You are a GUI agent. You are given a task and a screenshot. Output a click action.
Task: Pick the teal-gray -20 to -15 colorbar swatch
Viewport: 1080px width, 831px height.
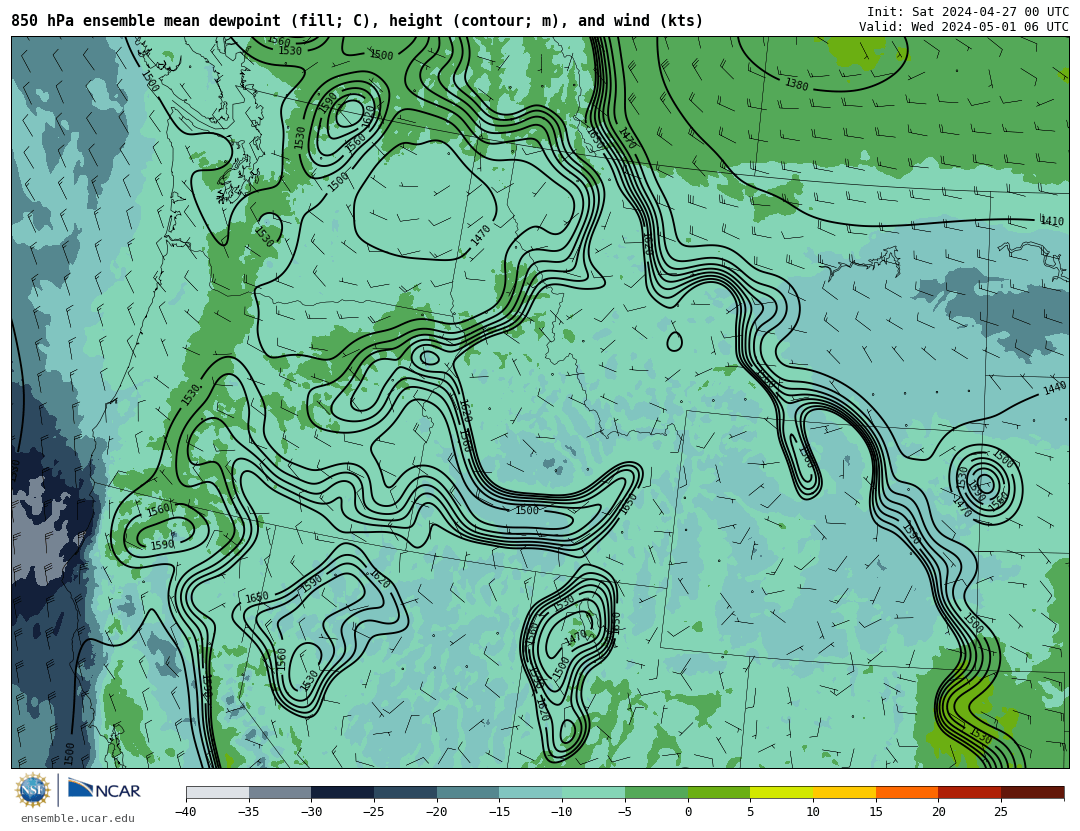468,792
